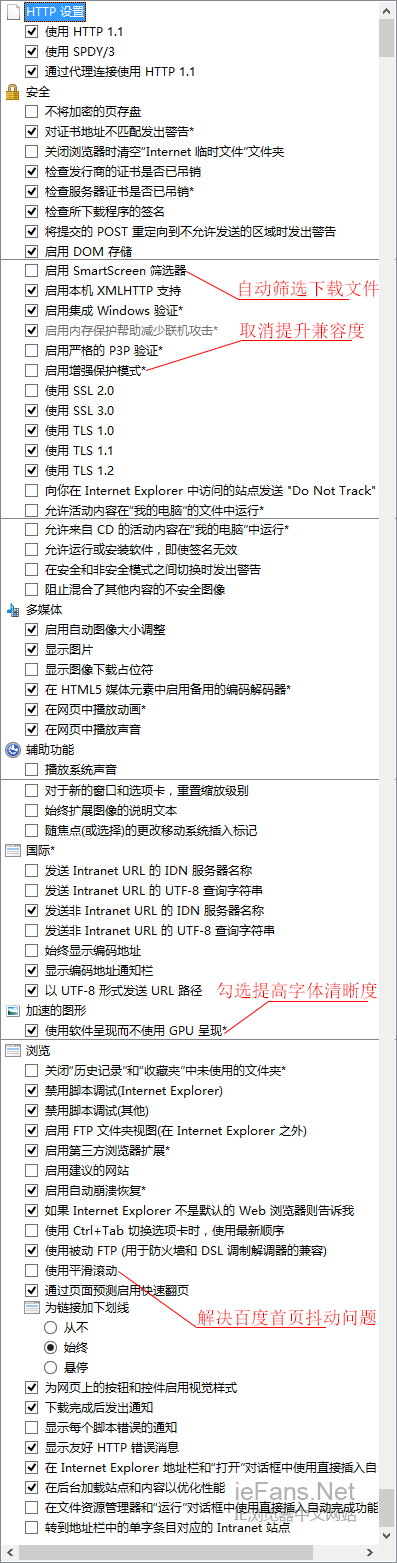Image resolution: width=397 pixels, height=1563 pixels.
Task: Uncheck 使用 SPDY/3 option
Action: [33, 52]
